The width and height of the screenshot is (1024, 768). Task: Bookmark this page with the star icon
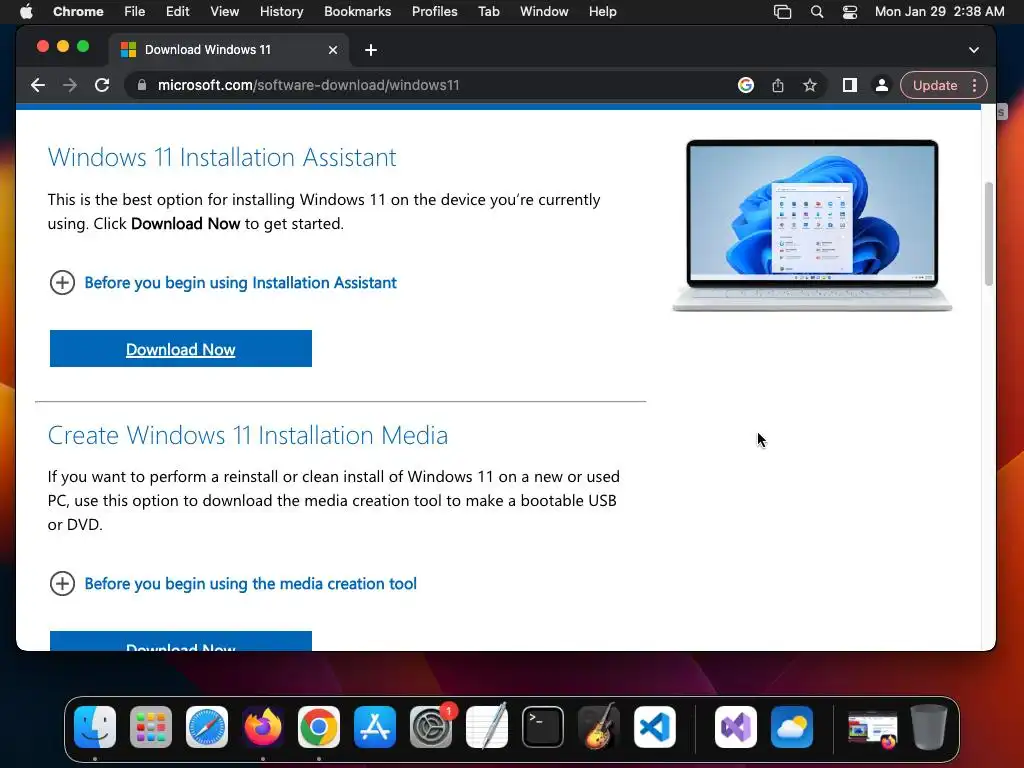[x=810, y=85]
